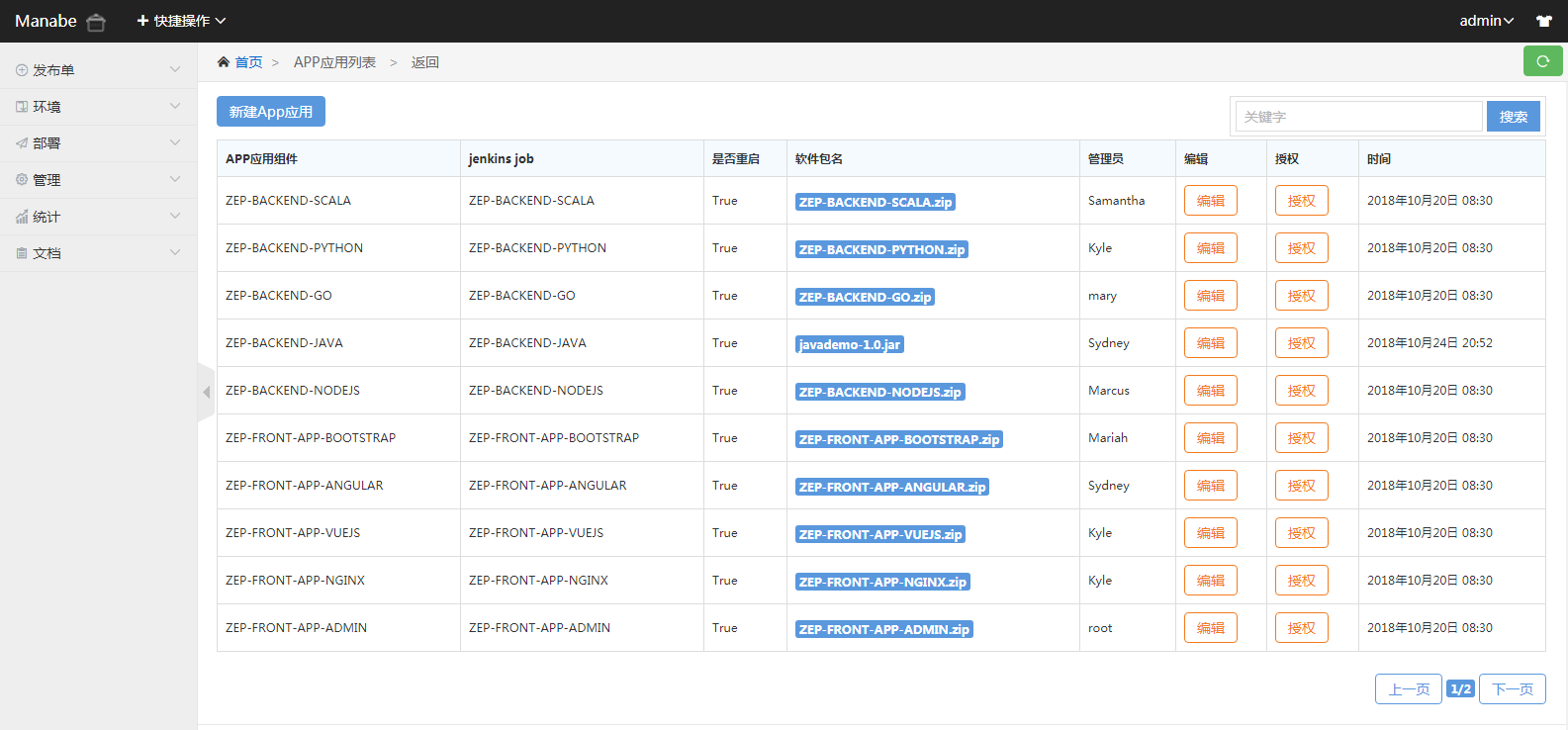Authorize the ZEP-FRONT-APP-ADMIN row

(x=1302, y=628)
